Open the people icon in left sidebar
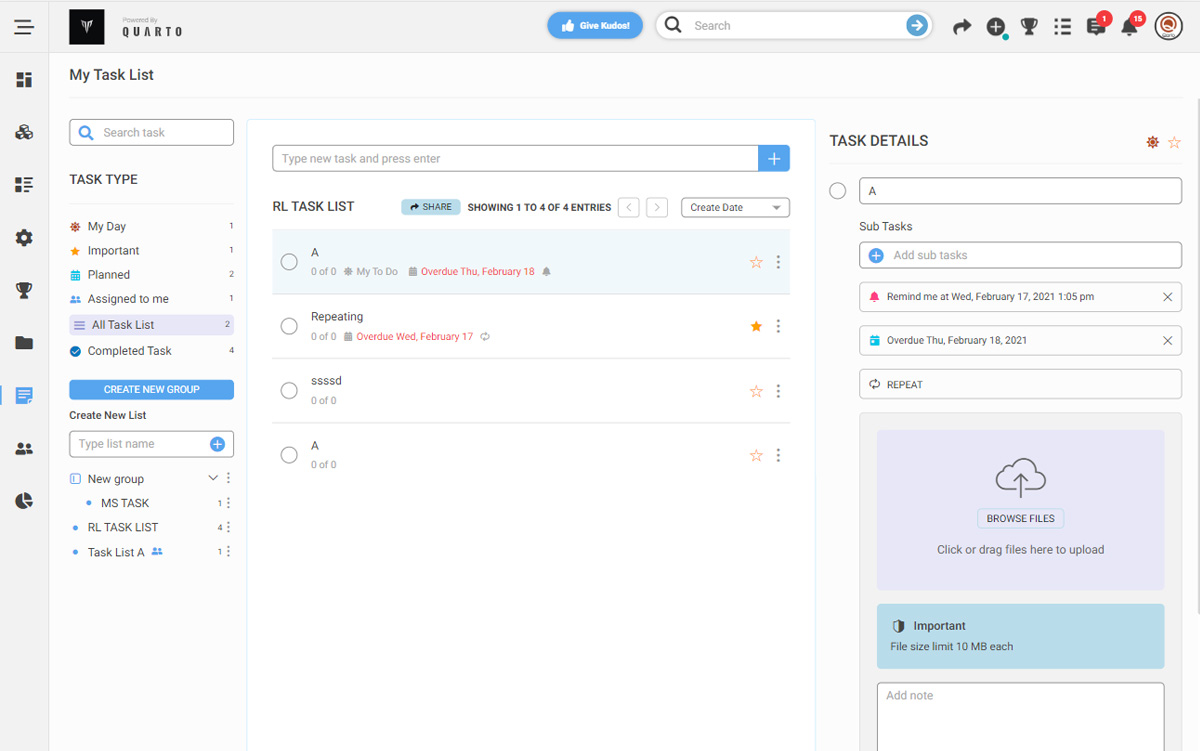The height and width of the screenshot is (751, 1200). pos(24,449)
